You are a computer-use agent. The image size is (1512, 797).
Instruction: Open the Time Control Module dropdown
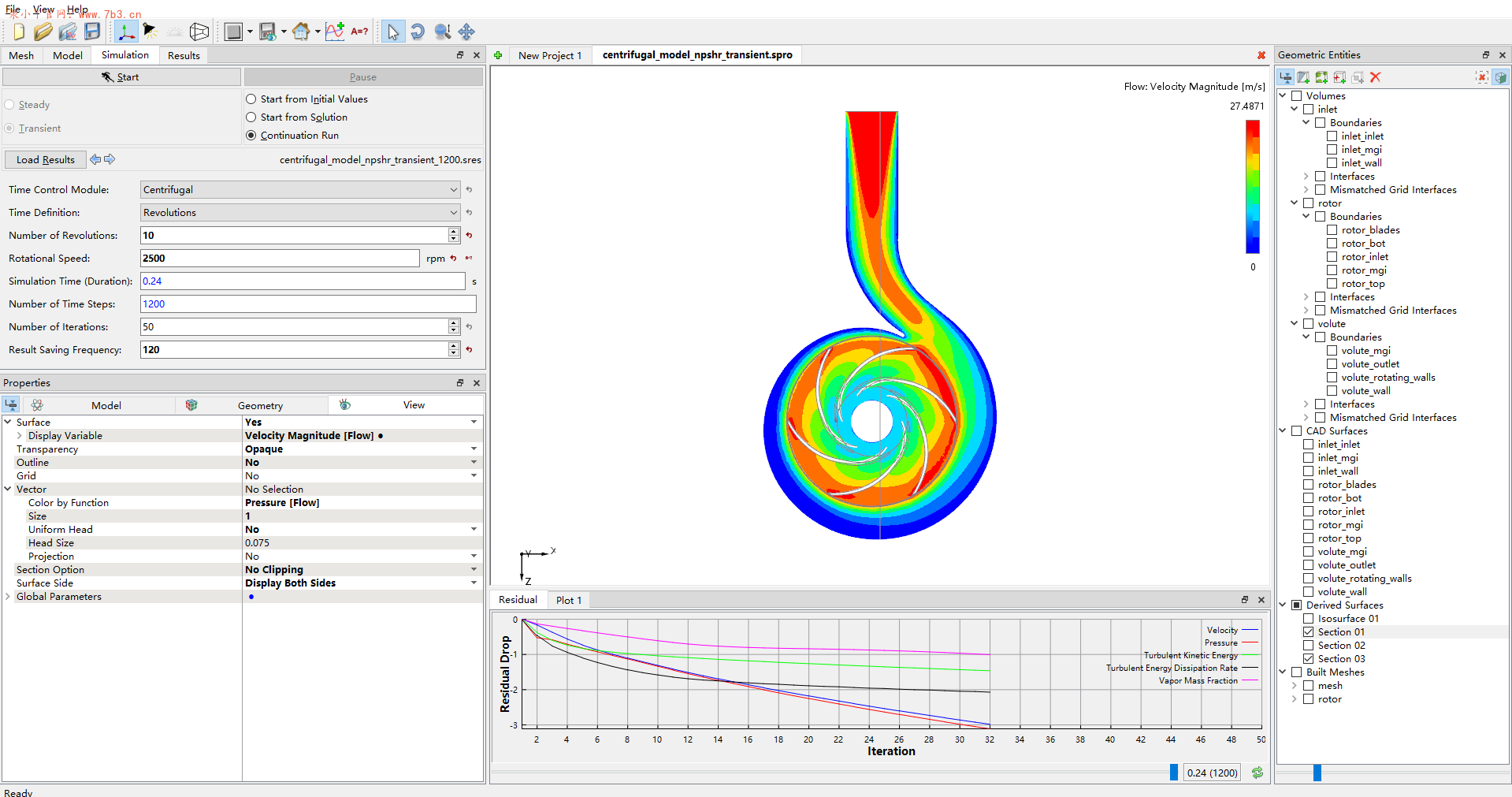(453, 190)
